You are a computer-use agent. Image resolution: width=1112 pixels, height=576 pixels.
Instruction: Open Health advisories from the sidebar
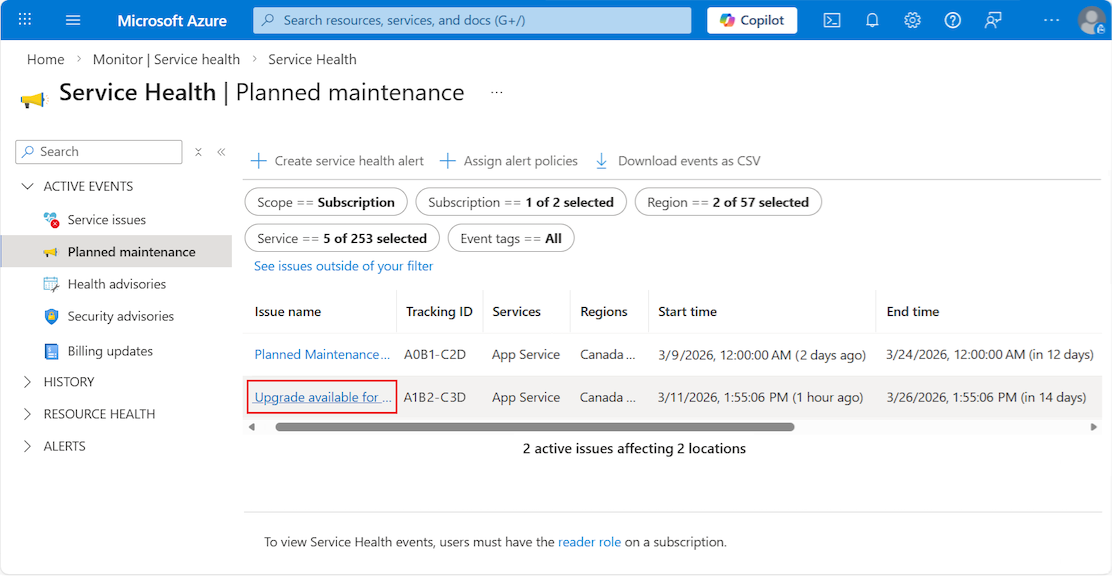116,284
